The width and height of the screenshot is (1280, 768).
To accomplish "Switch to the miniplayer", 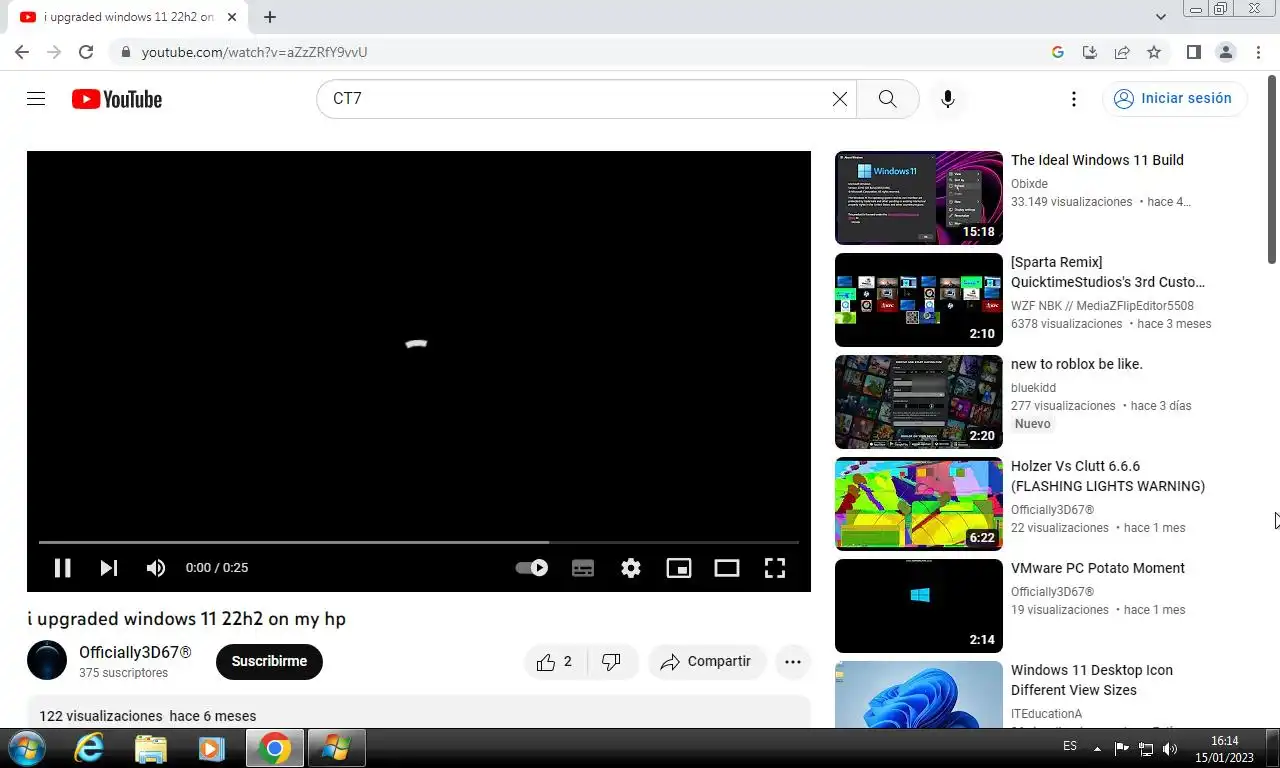I will coord(679,568).
